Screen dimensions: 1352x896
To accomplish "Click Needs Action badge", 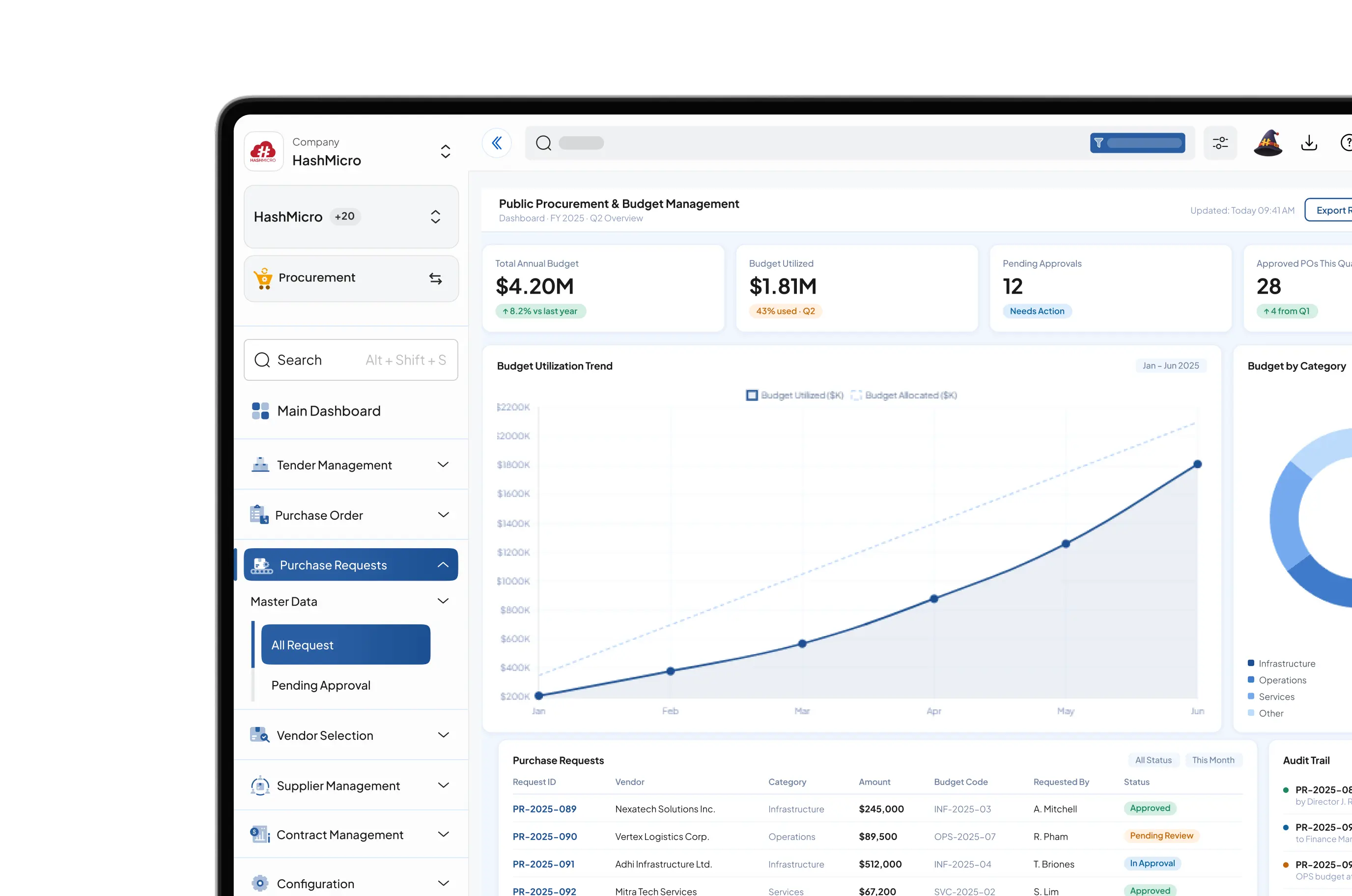I will (x=1037, y=311).
